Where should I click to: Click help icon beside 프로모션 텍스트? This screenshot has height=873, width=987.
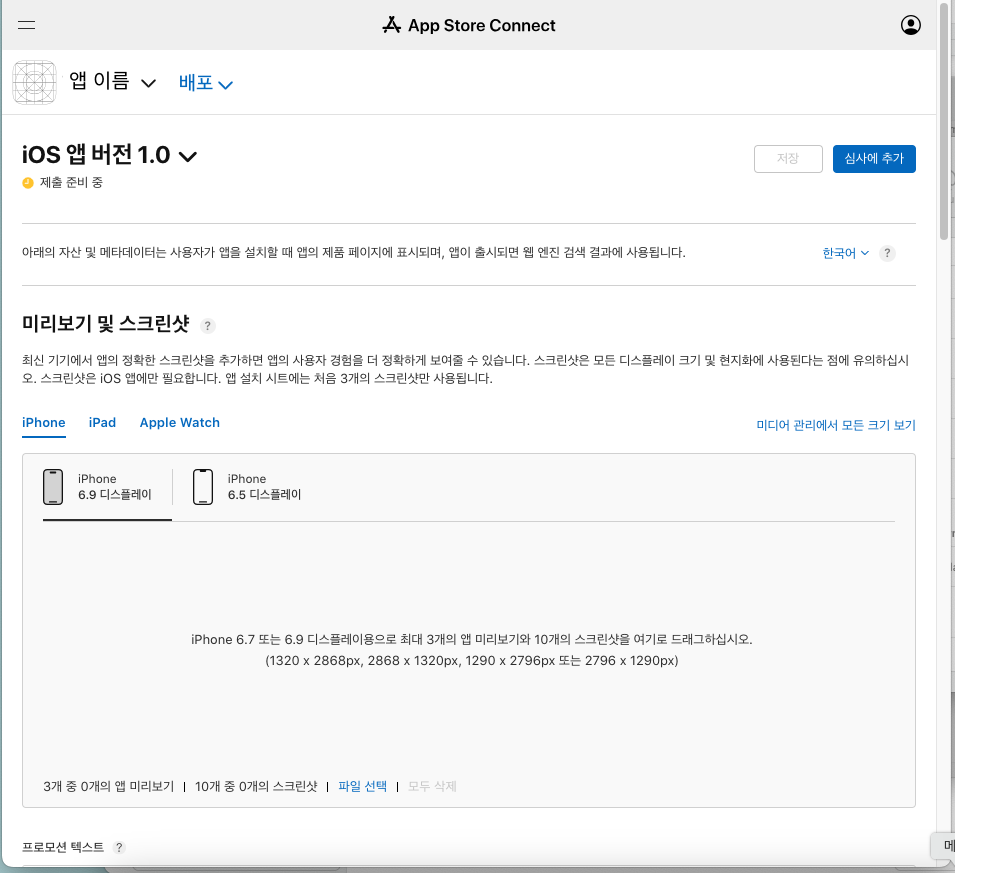119,847
